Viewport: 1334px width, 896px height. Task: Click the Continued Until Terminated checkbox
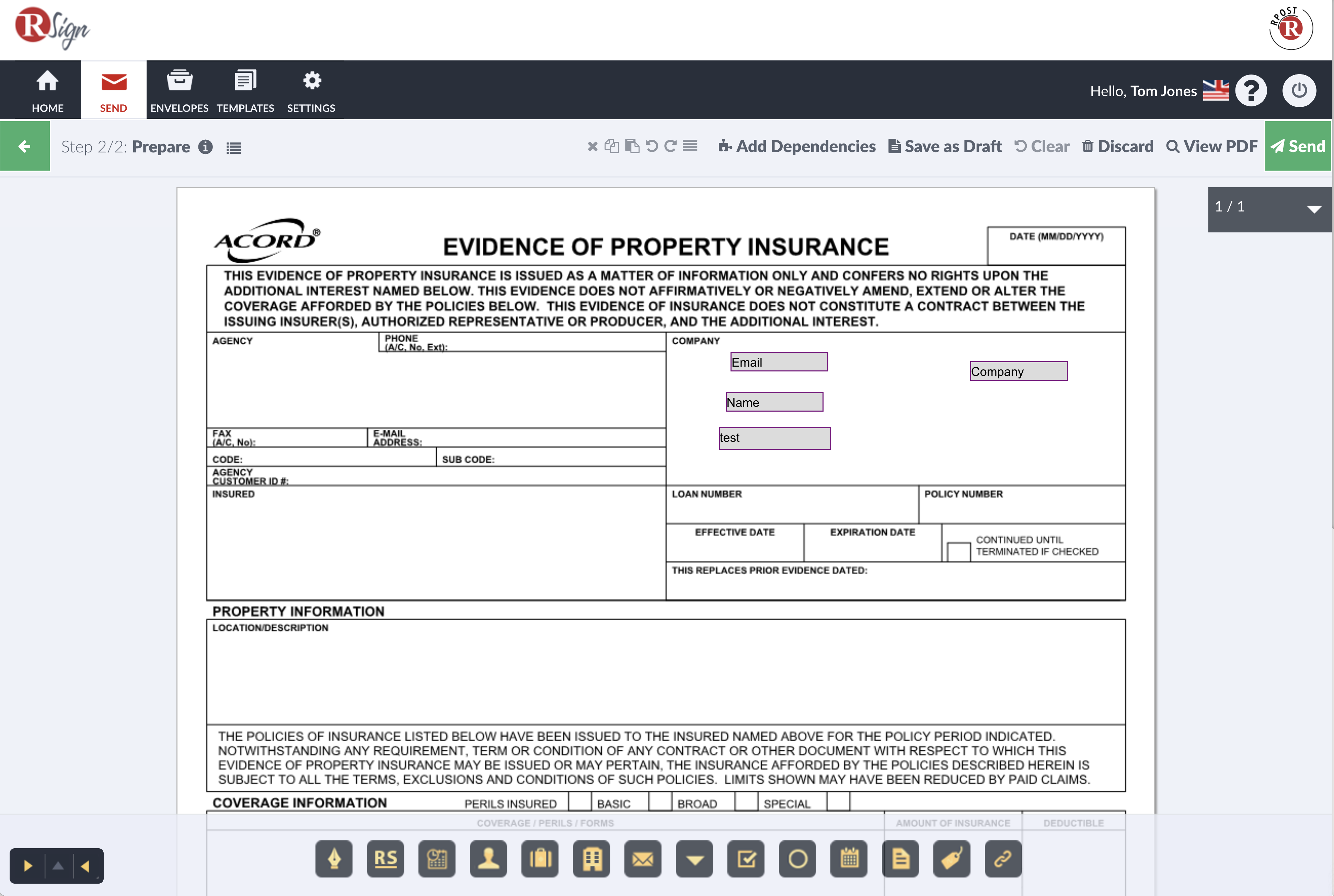pos(959,551)
